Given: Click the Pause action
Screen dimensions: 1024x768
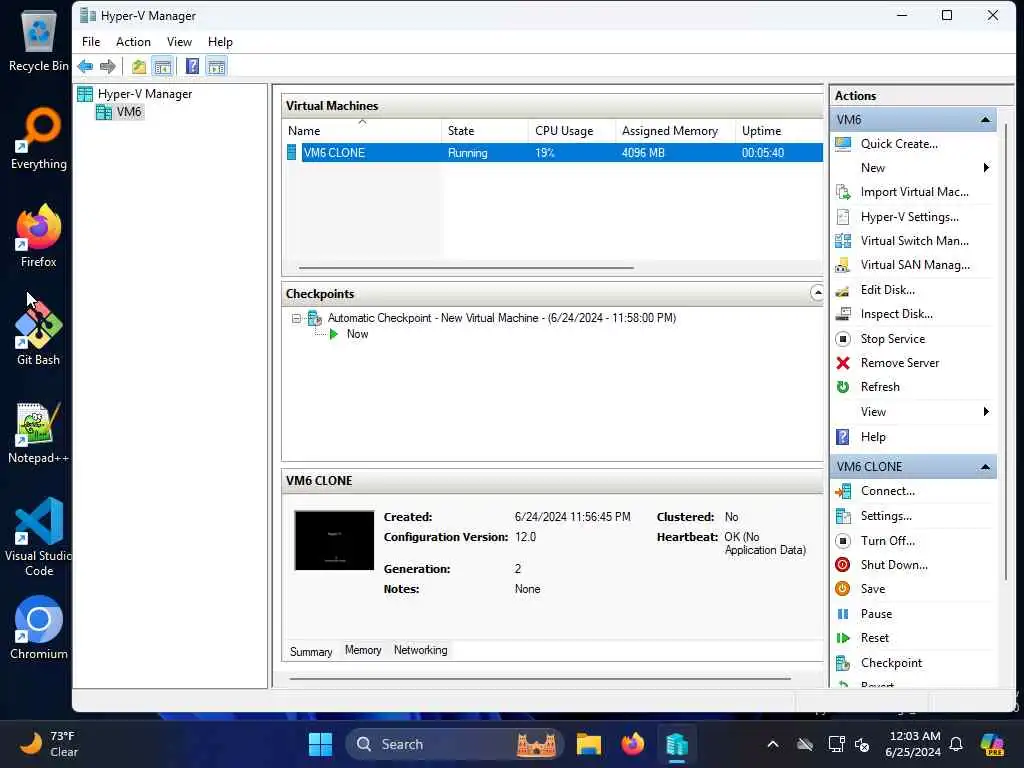Looking at the screenshot, I should coord(876,614).
